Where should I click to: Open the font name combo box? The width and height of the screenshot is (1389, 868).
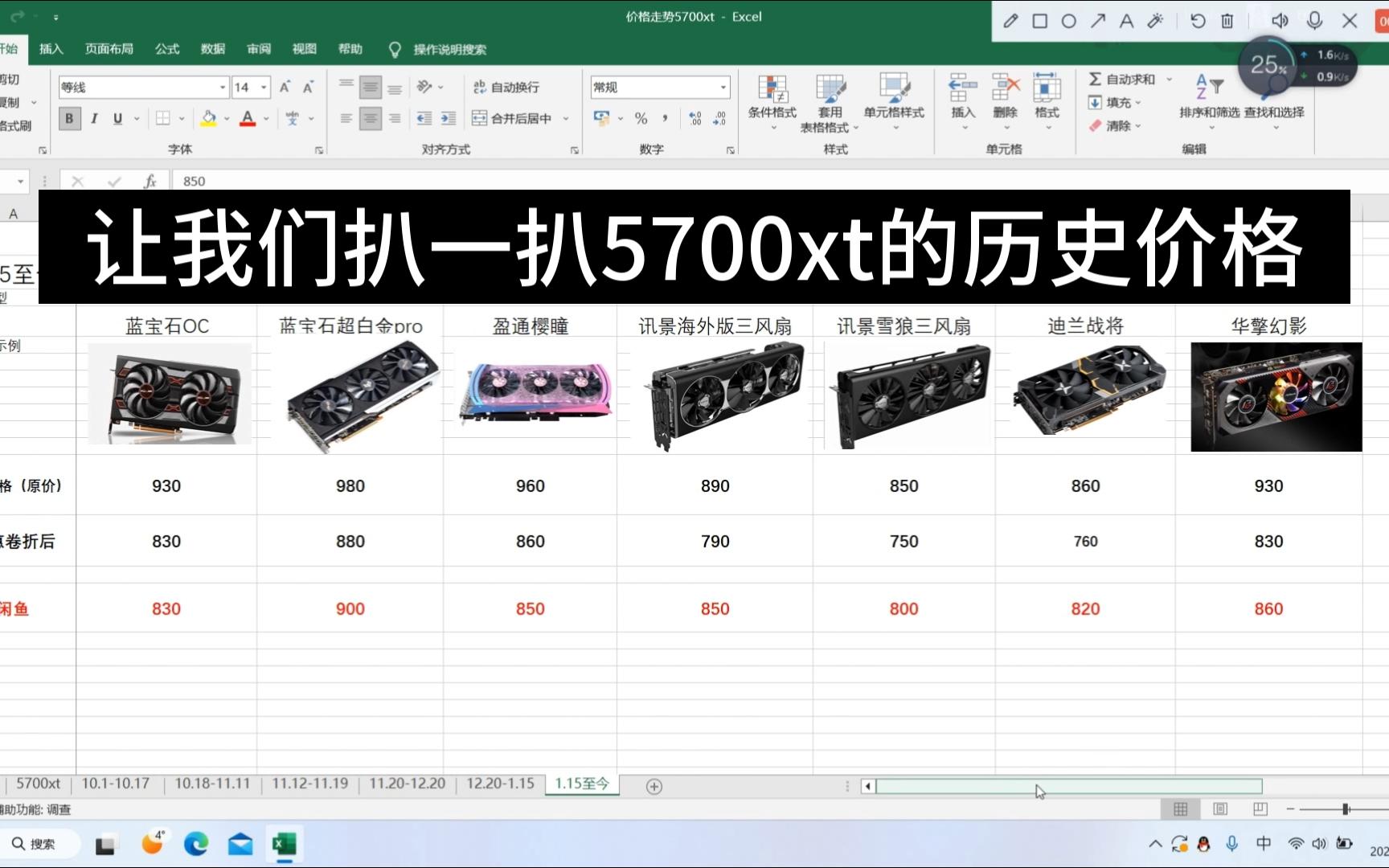(x=144, y=87)
